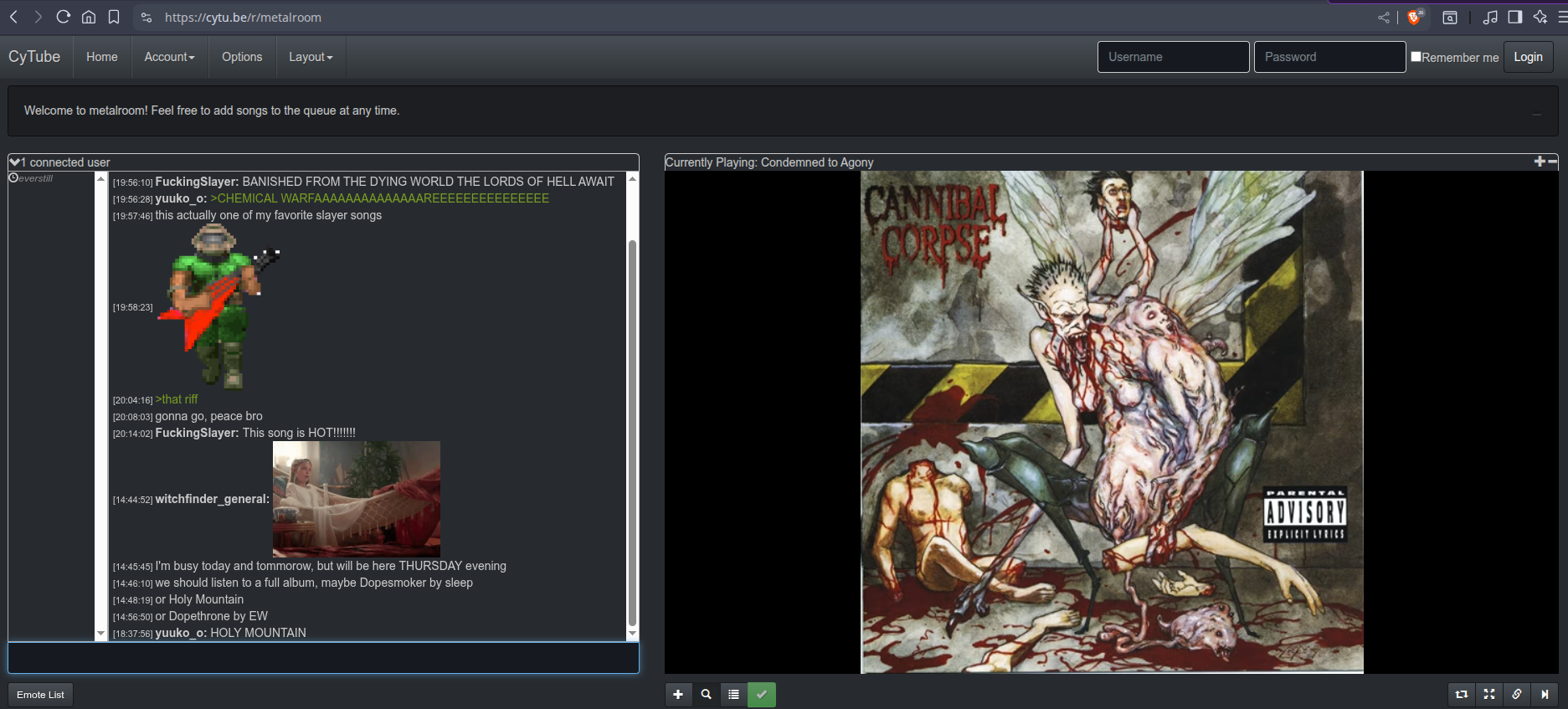Get the playlist link icon

[x=1517, y=694]
